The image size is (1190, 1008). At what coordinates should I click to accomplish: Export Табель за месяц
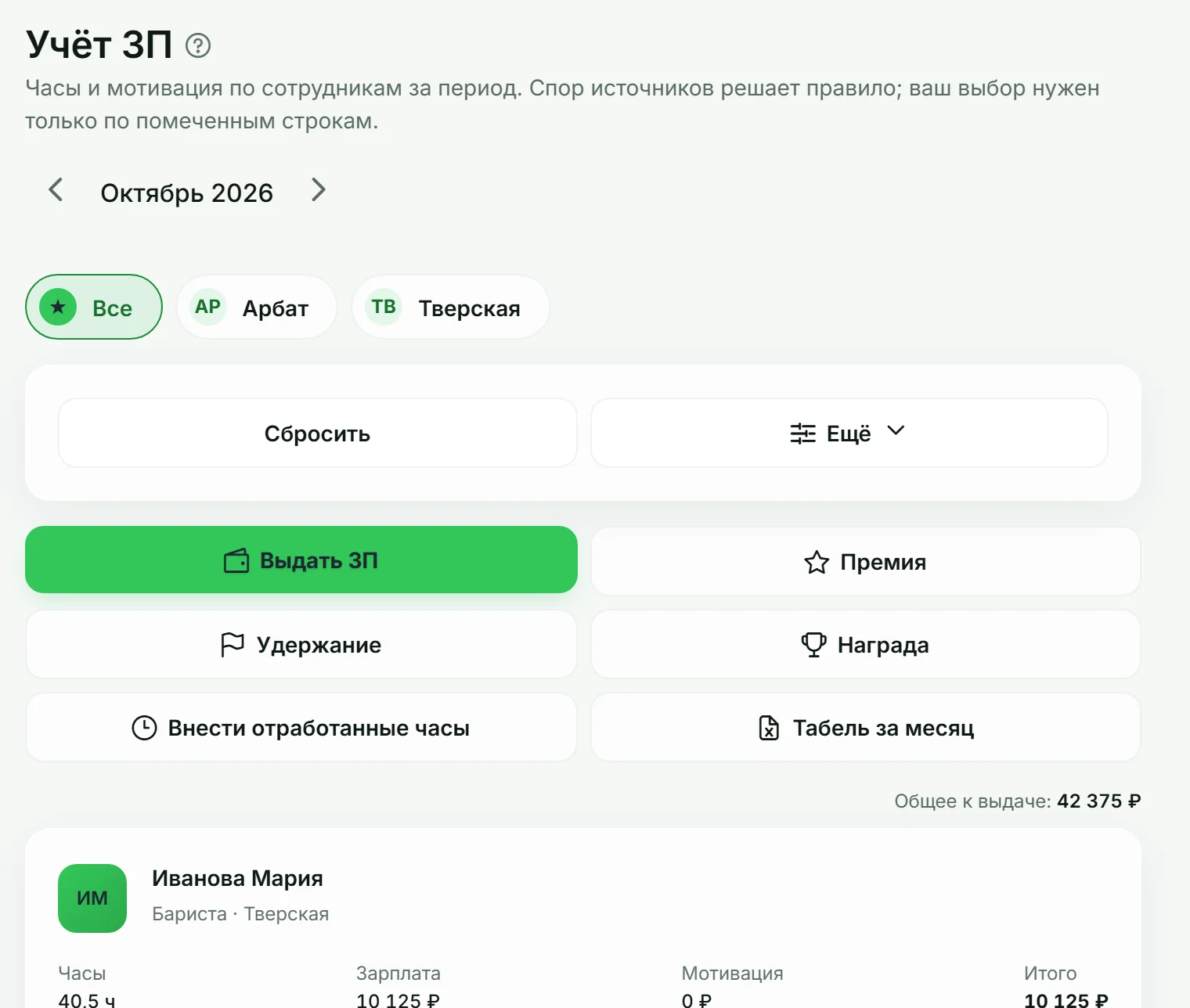click(866, 727)
